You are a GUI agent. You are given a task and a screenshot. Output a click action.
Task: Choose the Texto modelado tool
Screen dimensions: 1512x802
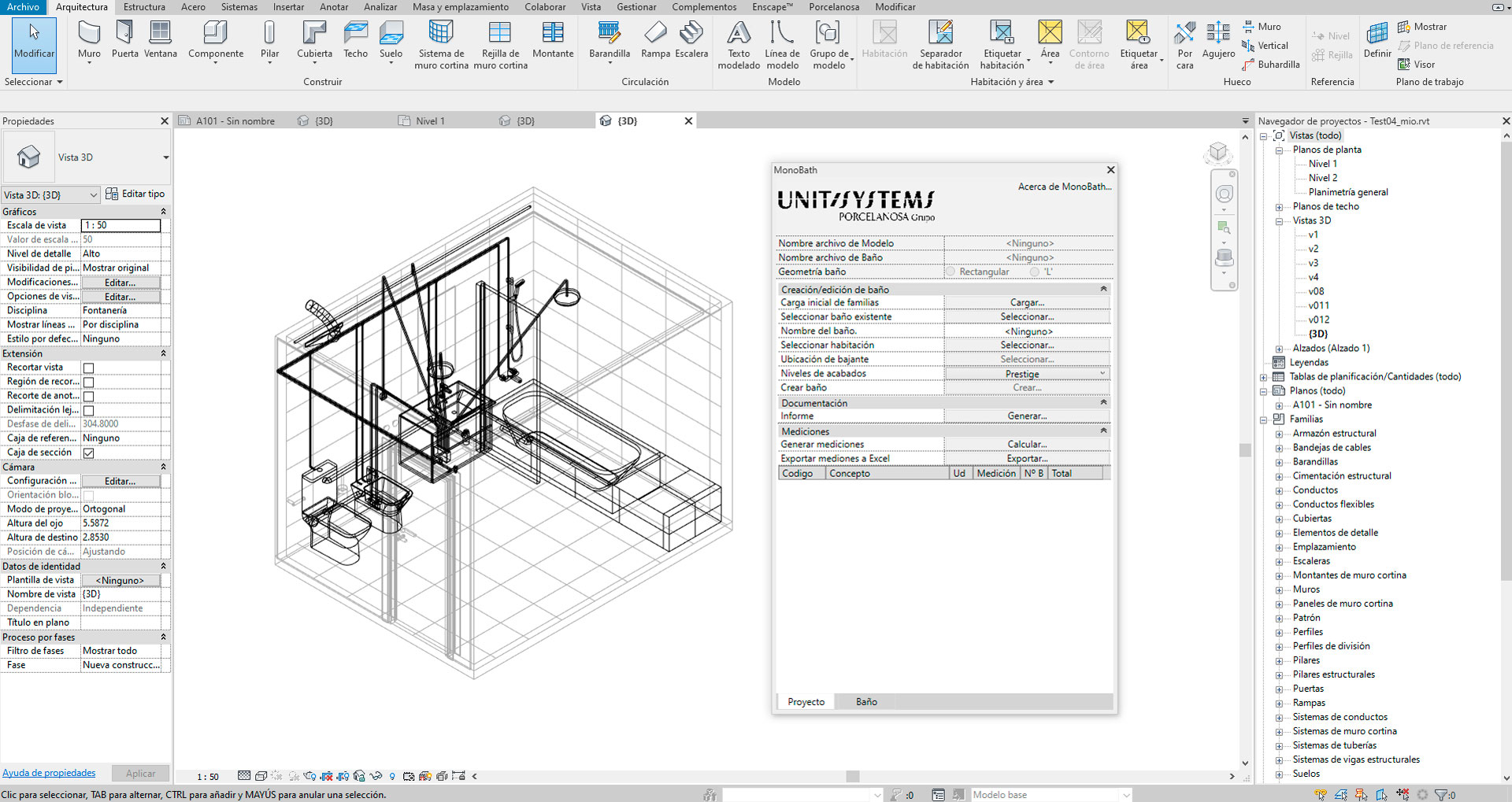[x=739, y=45]
